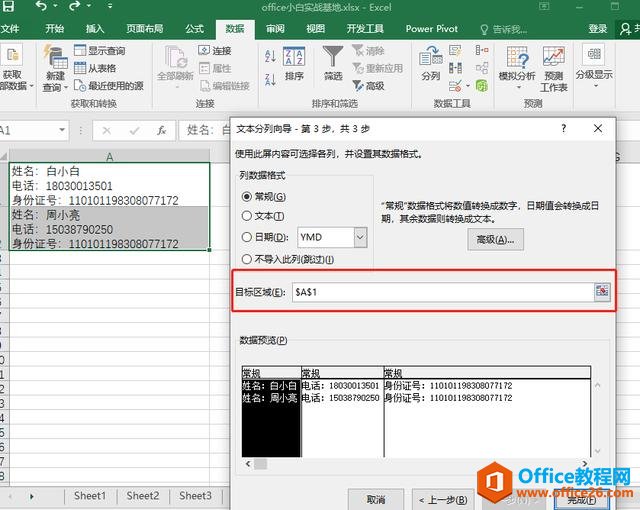The width and height of the screenshot is (640, 510).
Task: Click the Data Validation icon
Action: [455, 86]
